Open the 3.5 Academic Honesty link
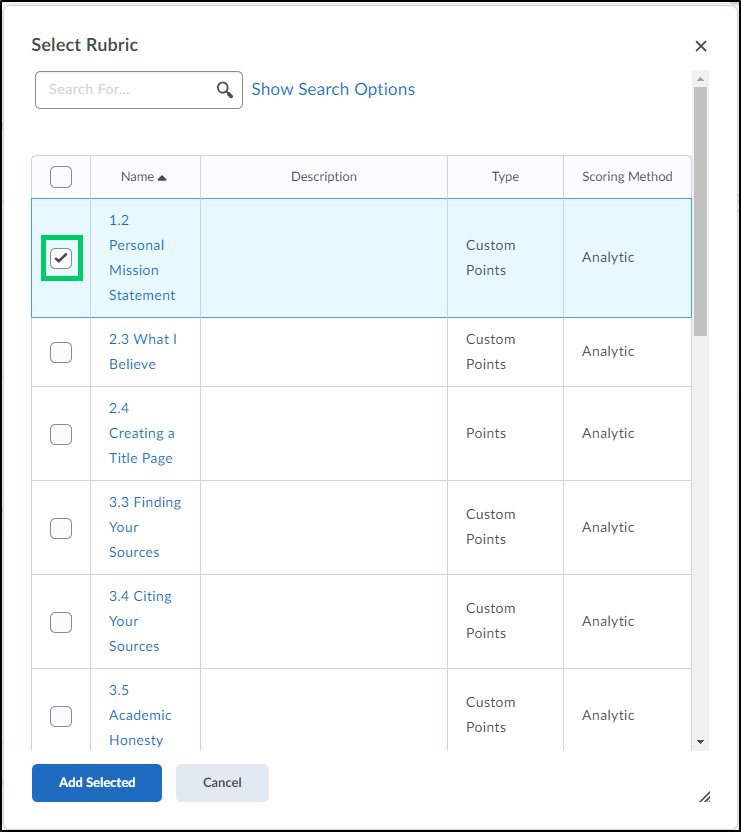The image size is (741, 832). (140, 715)
